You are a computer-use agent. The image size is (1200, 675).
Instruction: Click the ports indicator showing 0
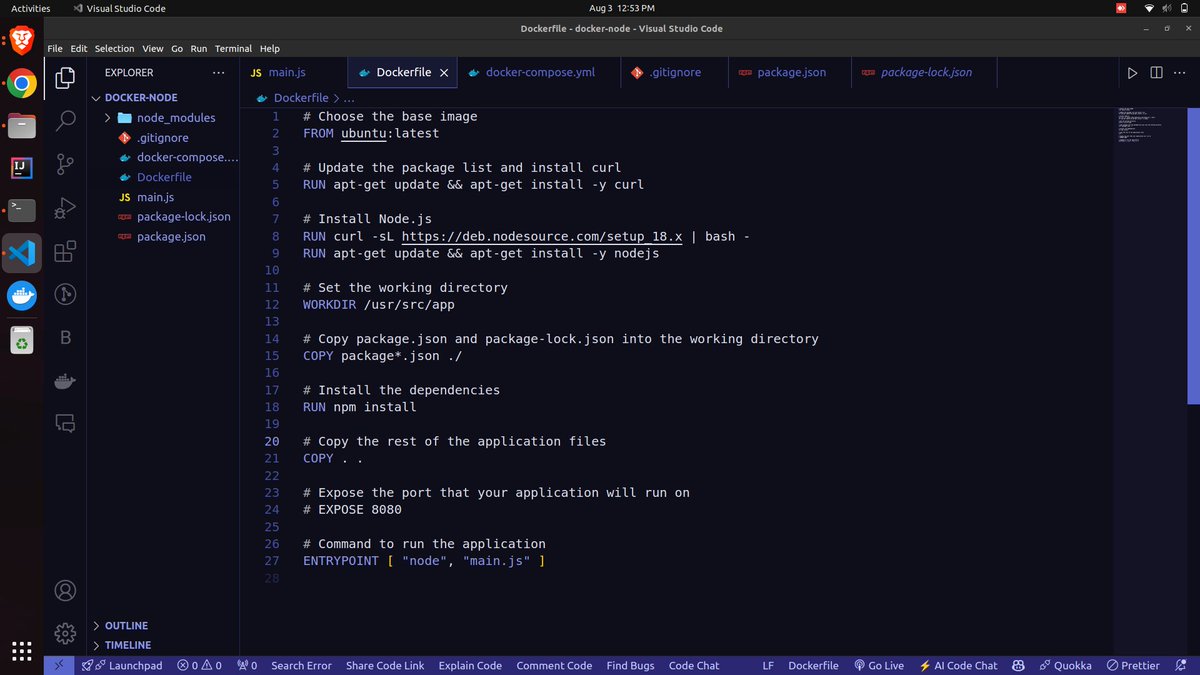tap(247, 665)
